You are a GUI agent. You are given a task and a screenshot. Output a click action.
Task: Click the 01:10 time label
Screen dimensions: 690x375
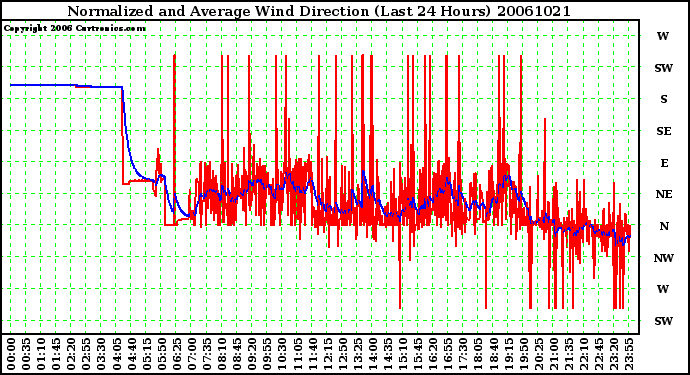(41, 354)
